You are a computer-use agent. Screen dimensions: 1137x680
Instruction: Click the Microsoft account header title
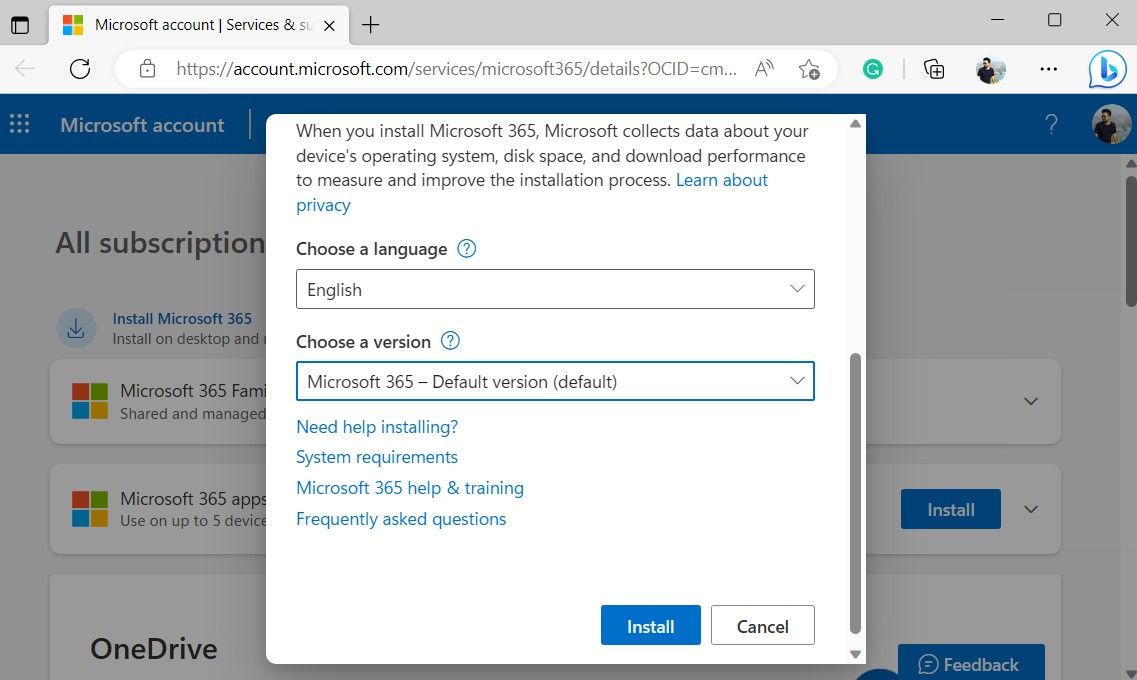142,125
